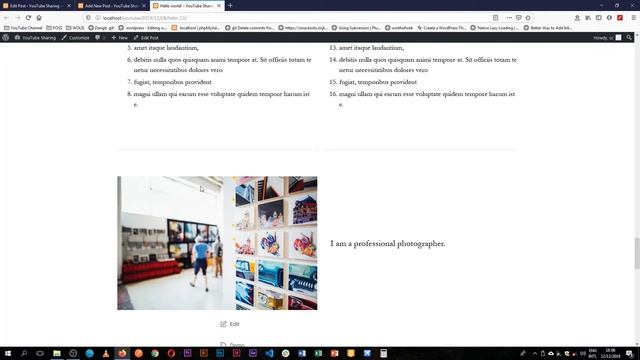The width and height of the screenshot is (640, 360).
Task: Open comments bubble in the admin bar
Action: pyautogui.click(x=100, y=38)
